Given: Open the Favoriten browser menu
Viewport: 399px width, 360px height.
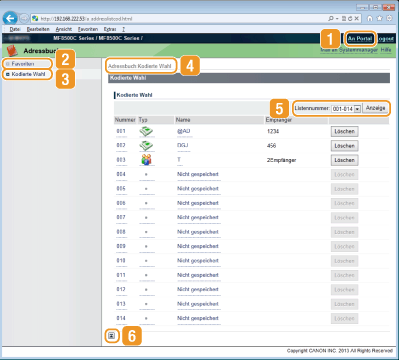Looking at the screenshot, I should 88,29.
